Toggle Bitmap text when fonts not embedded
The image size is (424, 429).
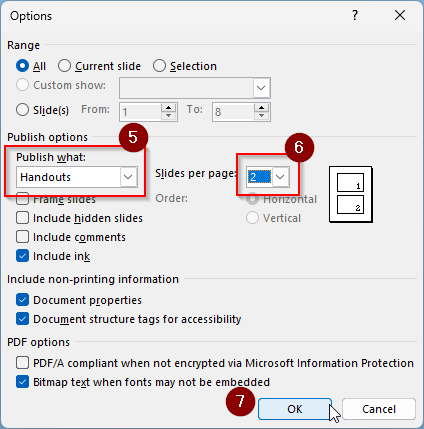tap(22, 382)
